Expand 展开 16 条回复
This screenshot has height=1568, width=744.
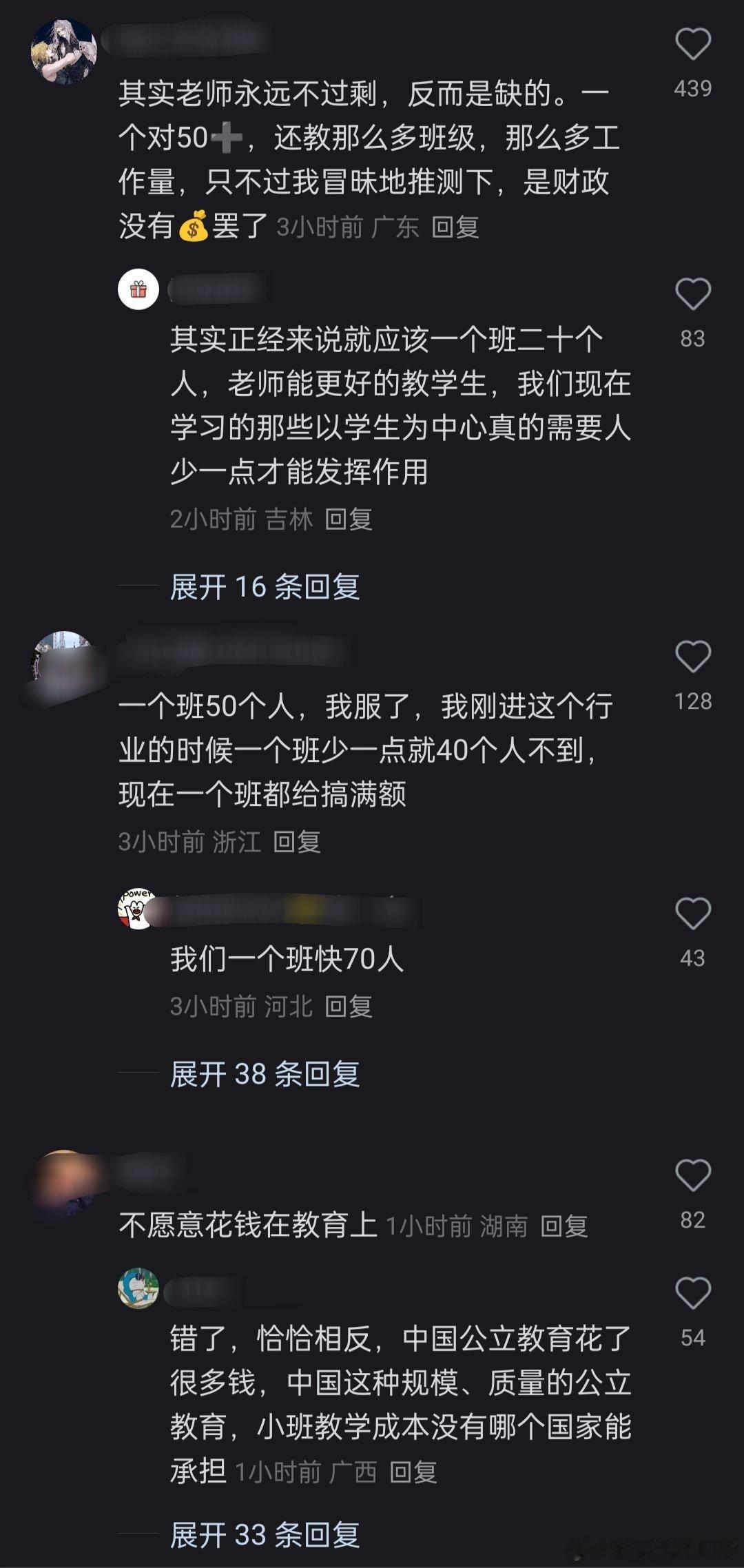(265, 587)
